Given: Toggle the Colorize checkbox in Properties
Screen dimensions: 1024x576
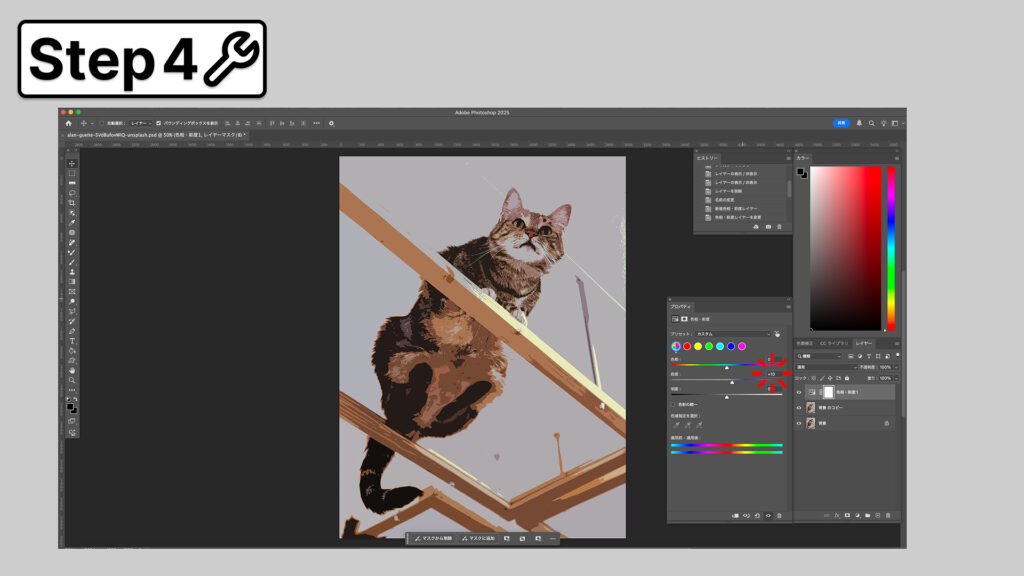Looking at the screenshot, I should tap(673, 405).
